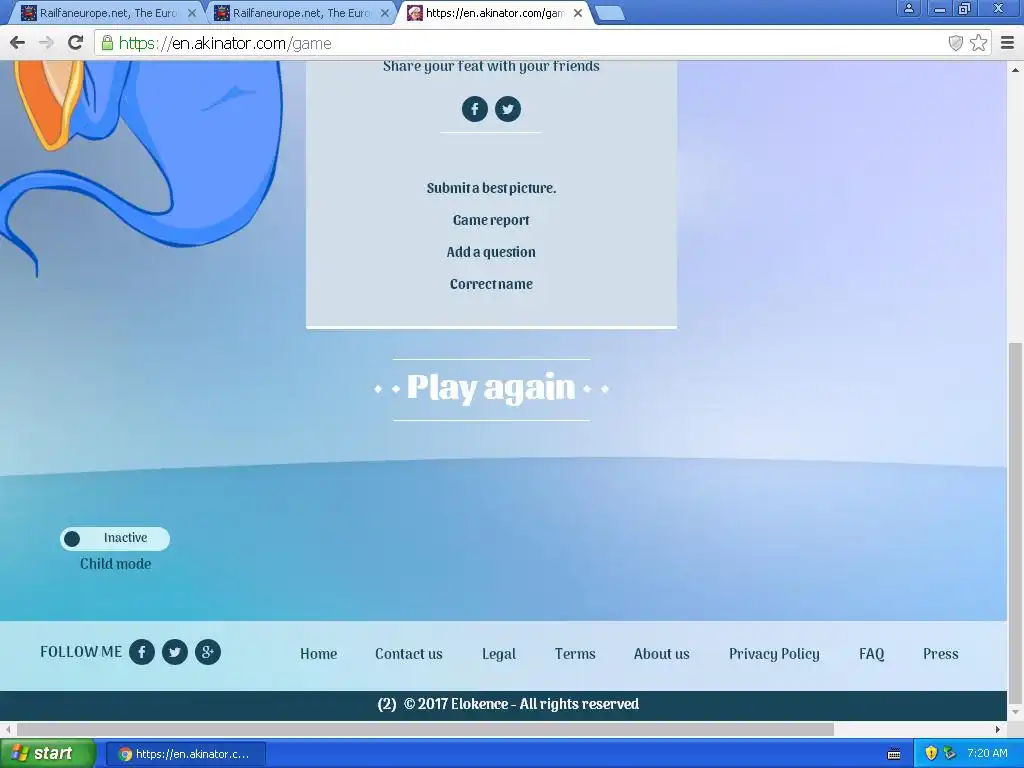
Task: Click the vertical scrollbar thumb
Action: (1015, 522)
